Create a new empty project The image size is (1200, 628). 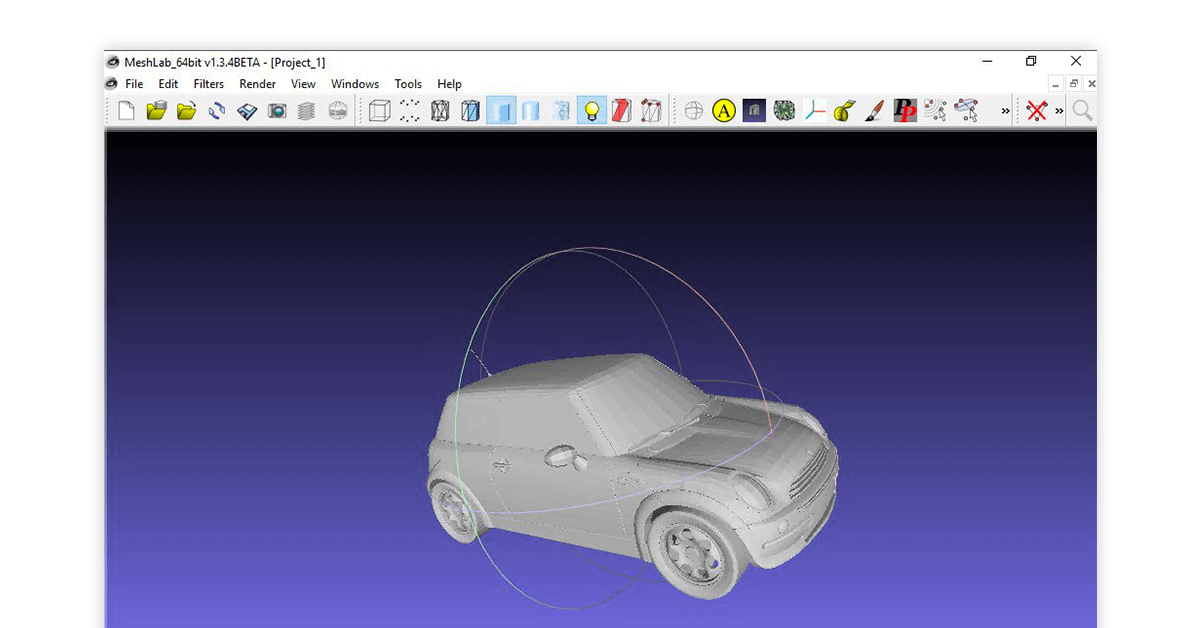click(126, 111)
